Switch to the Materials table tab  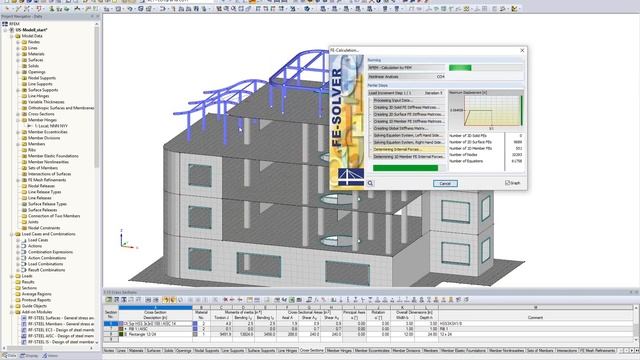[x=136, y=351]
